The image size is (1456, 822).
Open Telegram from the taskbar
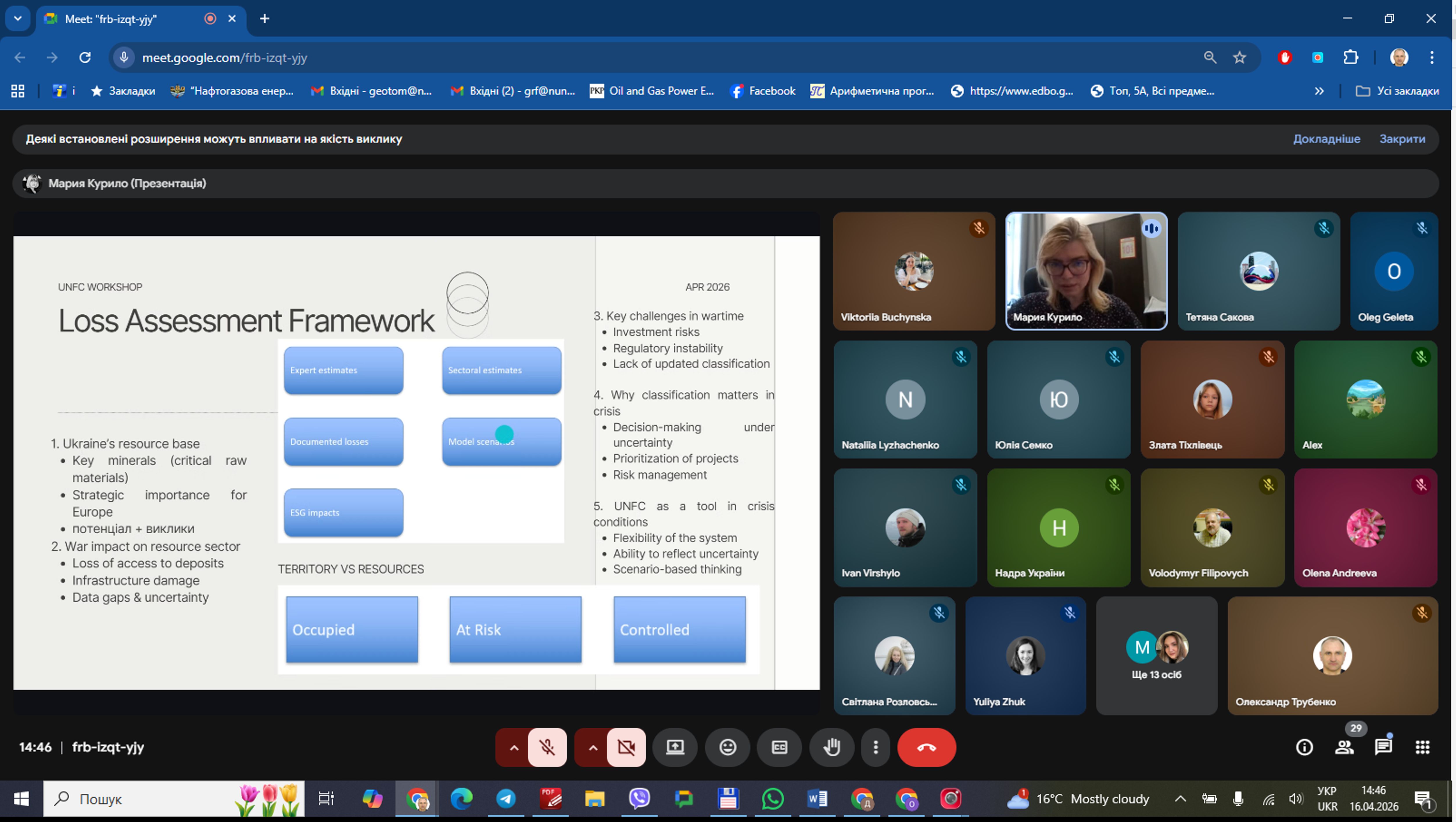[x=505, y=798]
